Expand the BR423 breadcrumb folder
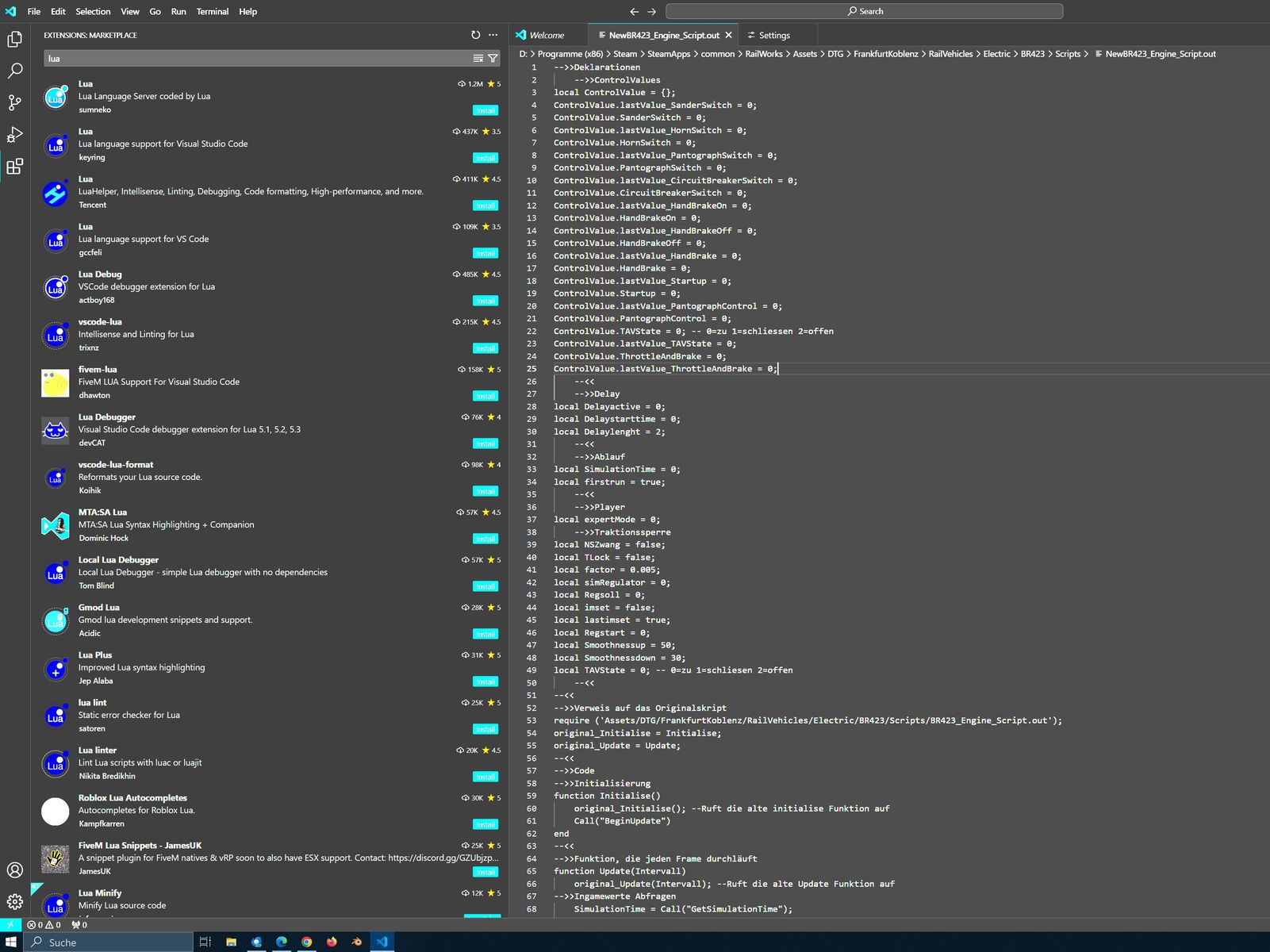Image resolution: width=1270 pixels, height=952 pixels. pos(1033,54)
